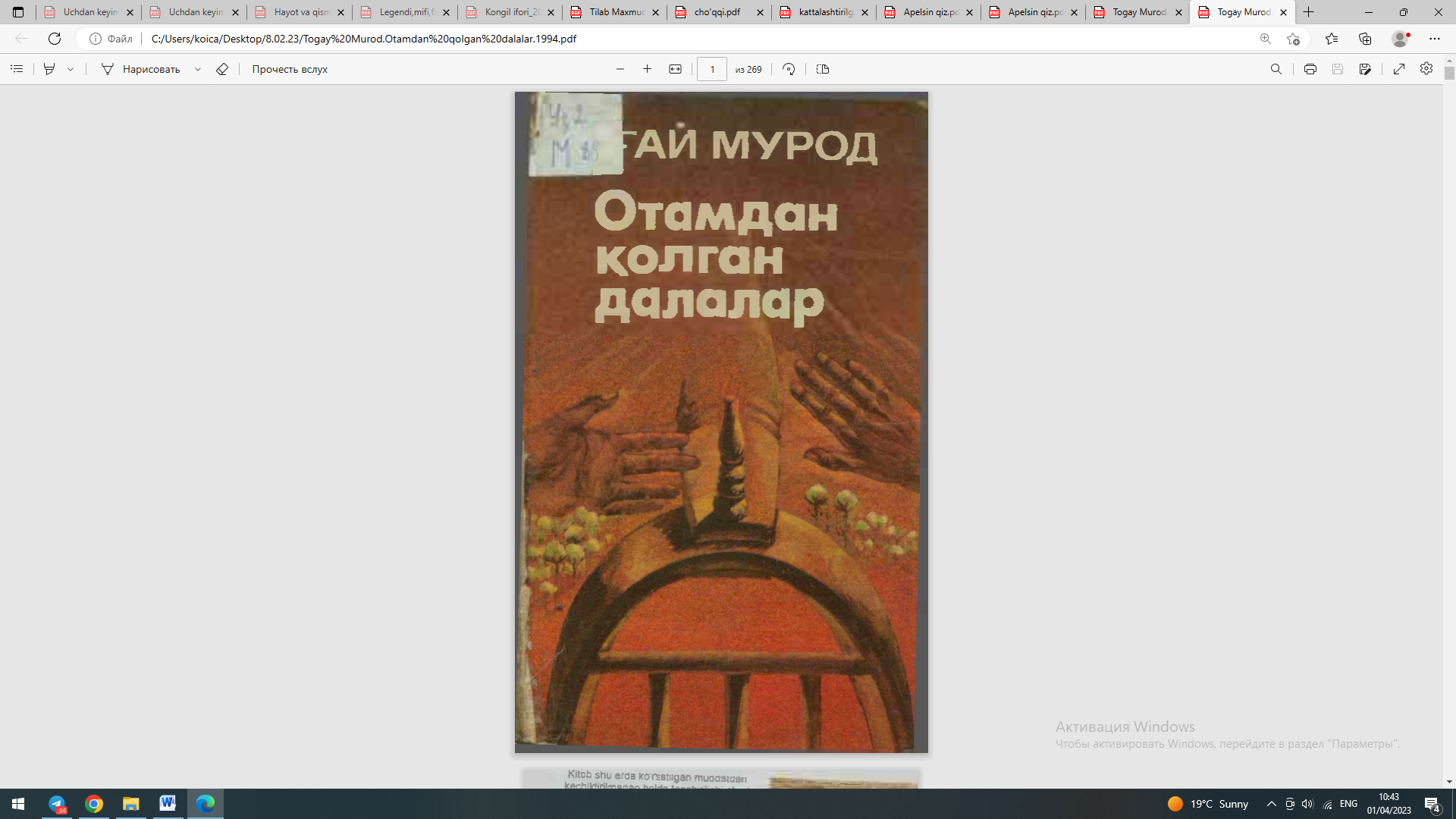Open the clock and calendar

coord(1389,804)
